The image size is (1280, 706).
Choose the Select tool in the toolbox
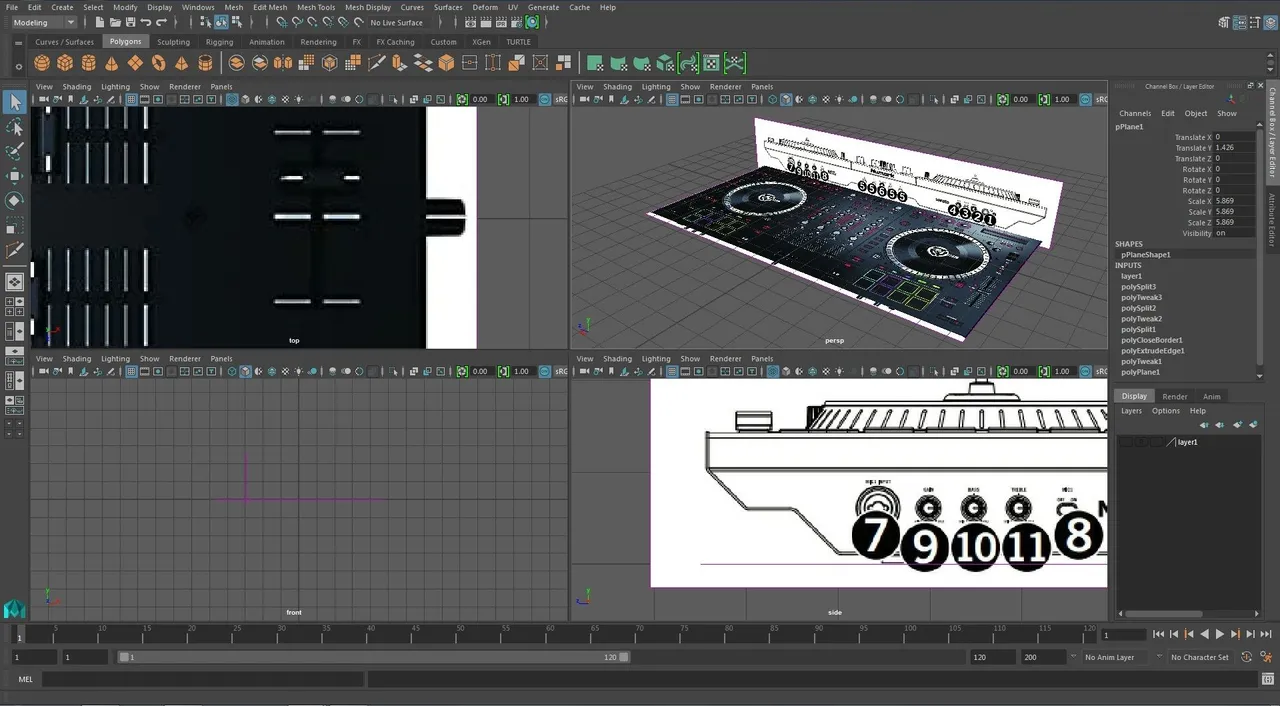15,102
